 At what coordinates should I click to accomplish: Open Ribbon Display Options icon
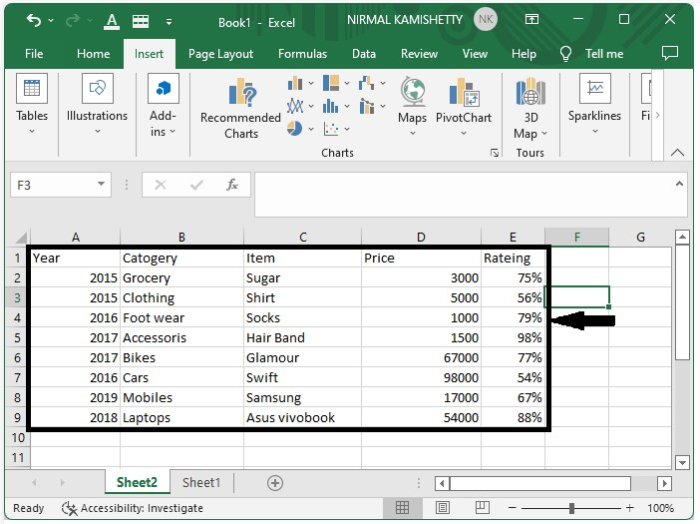[532, 19]
